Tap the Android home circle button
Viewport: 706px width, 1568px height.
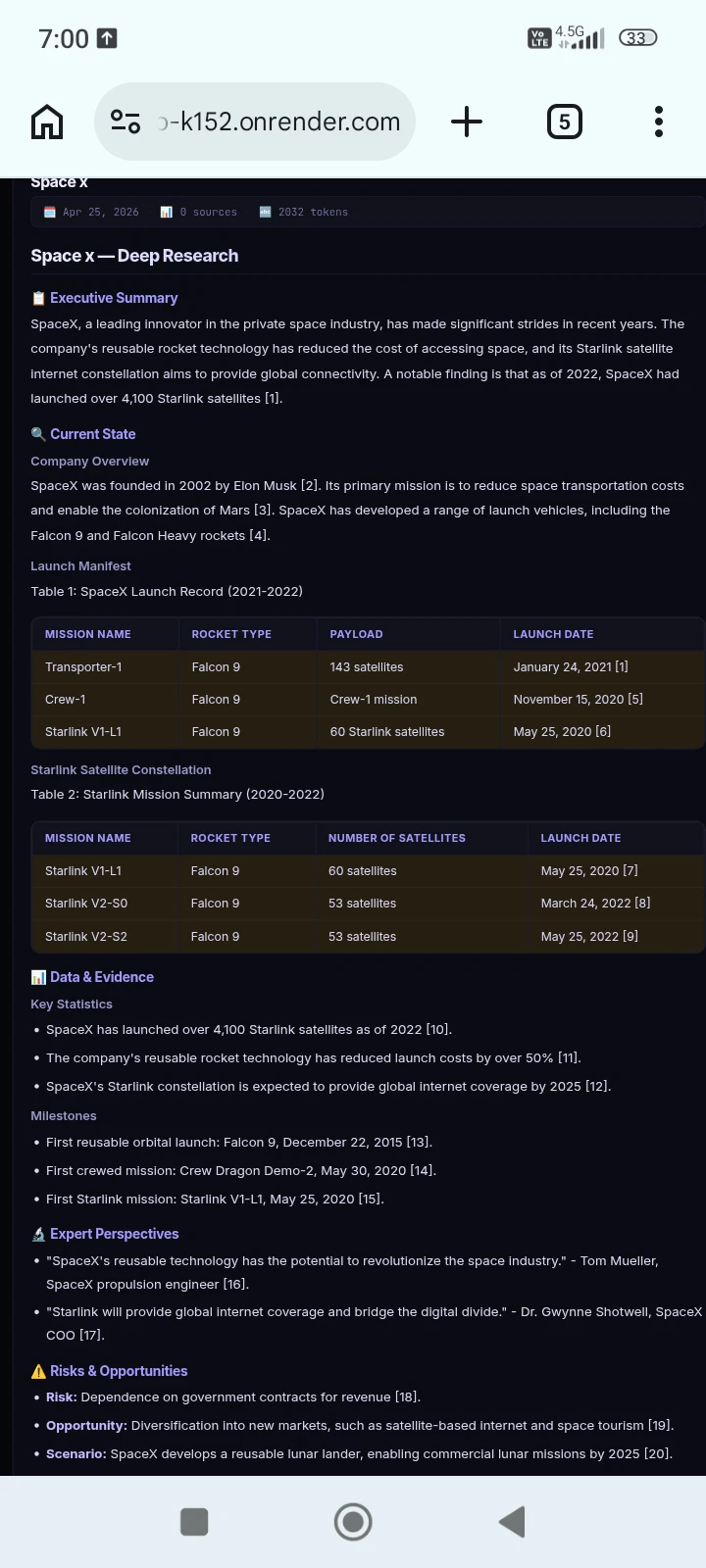353,1522
